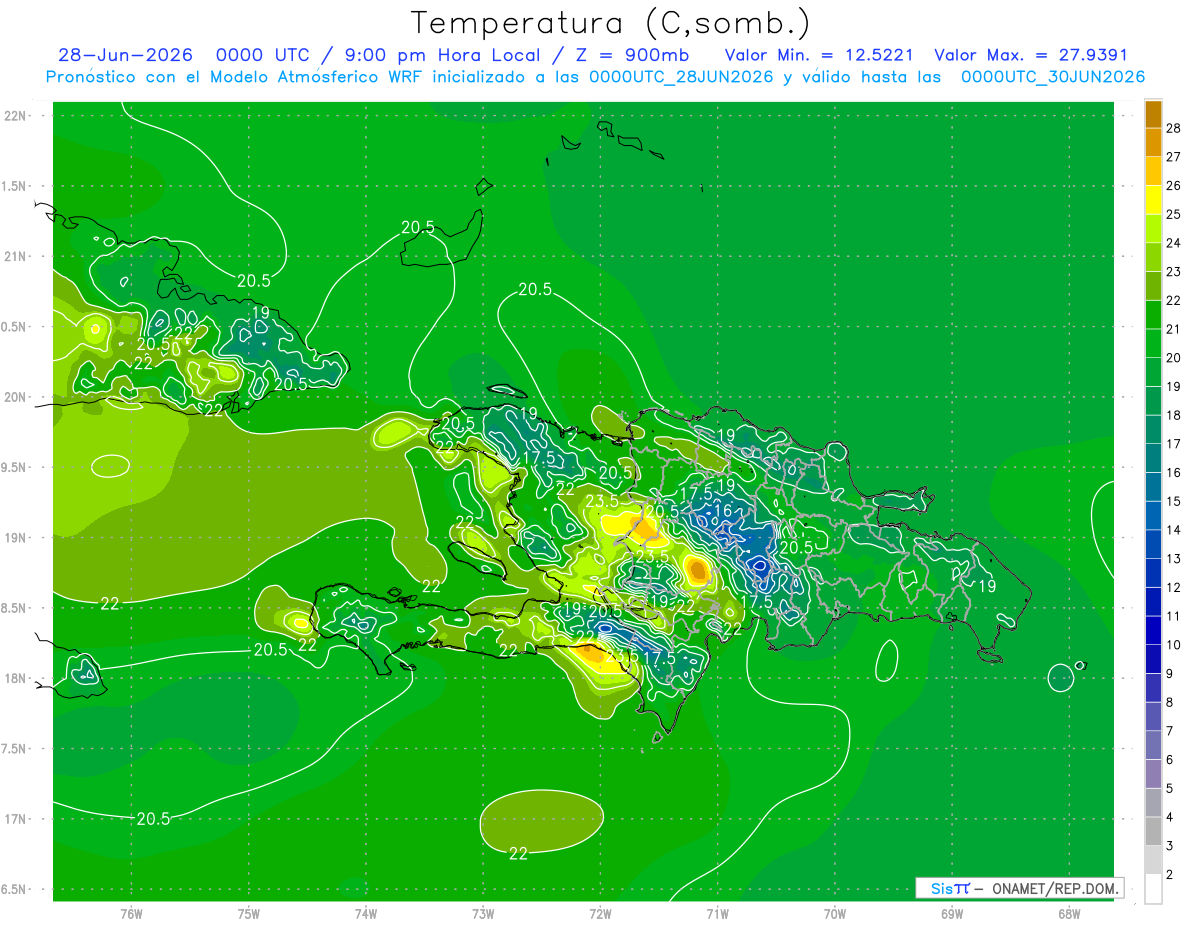Image resolution: width=1200 pixels, height=927 pixels.
Task: Click legend value "28"
Action: (x=1174, y=128)
